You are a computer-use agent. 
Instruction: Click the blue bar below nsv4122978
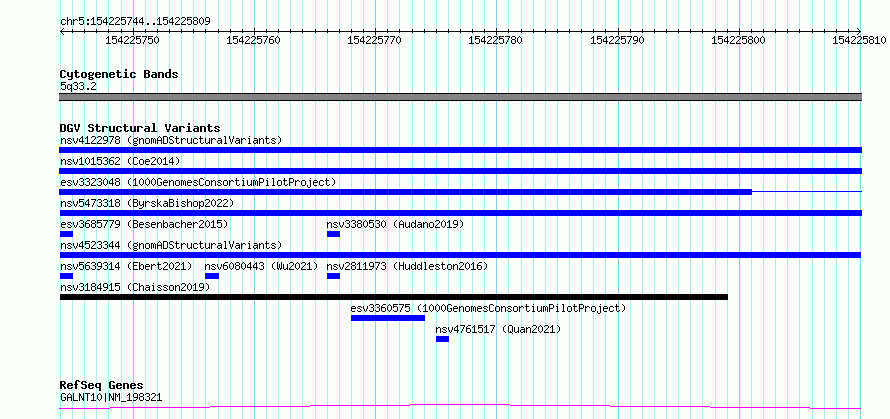[461, 150]
